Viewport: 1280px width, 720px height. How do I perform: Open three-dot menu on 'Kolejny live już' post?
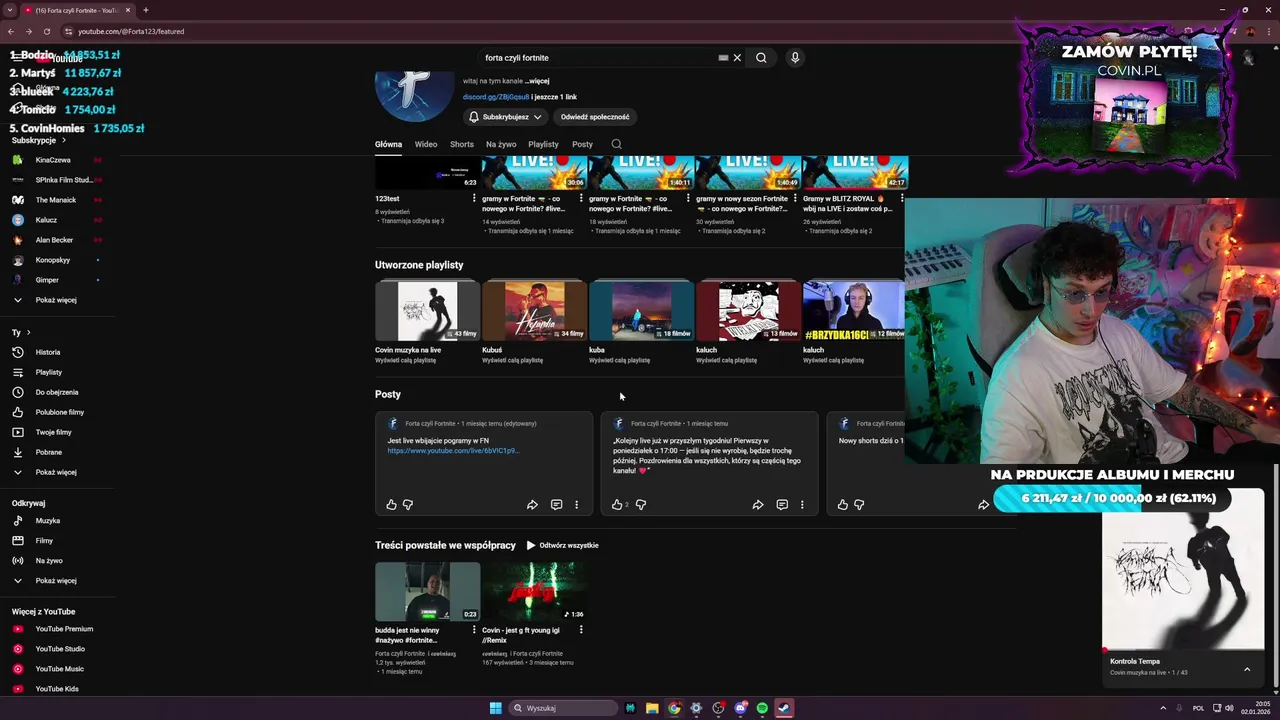[x=802, y=505]
